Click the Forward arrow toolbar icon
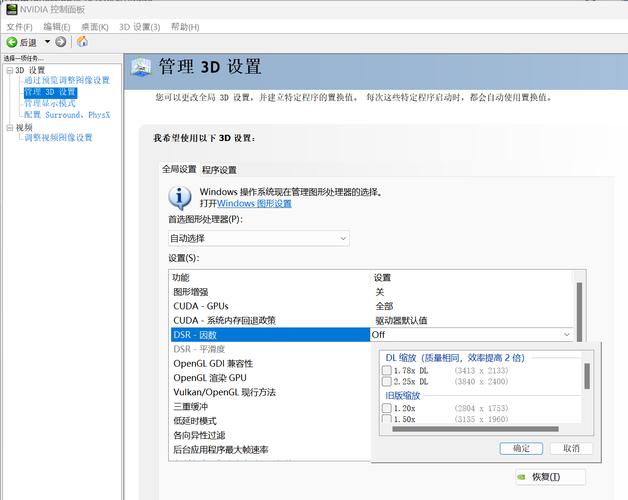Viewport: 628px width, 500px height. (60, 42)
